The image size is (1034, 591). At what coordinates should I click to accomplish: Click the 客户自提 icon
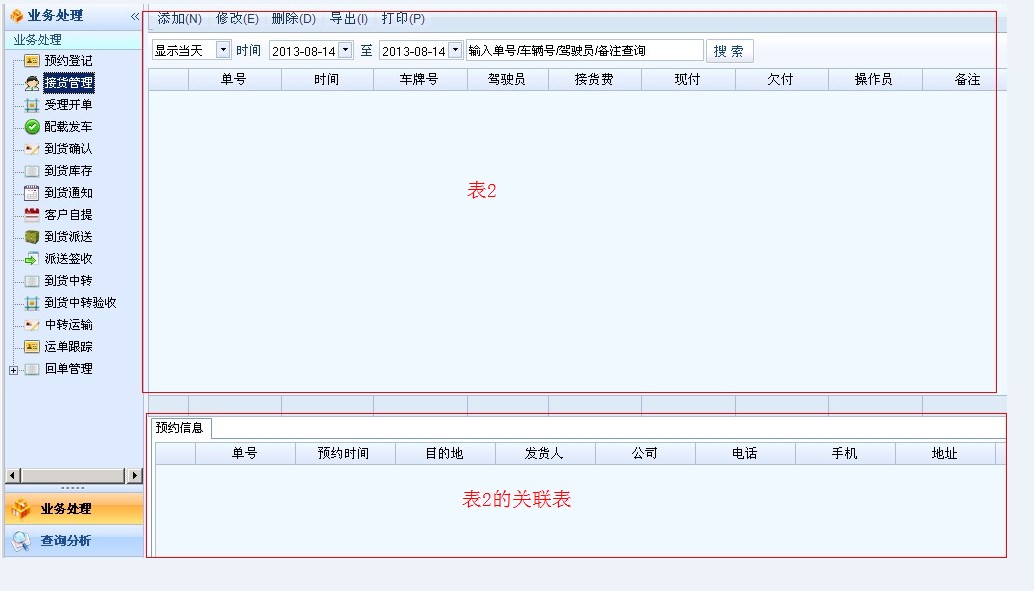pos(32,214)
